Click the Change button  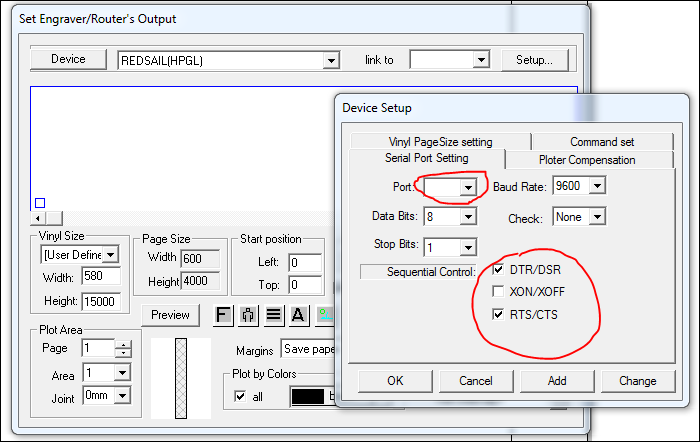638,381
